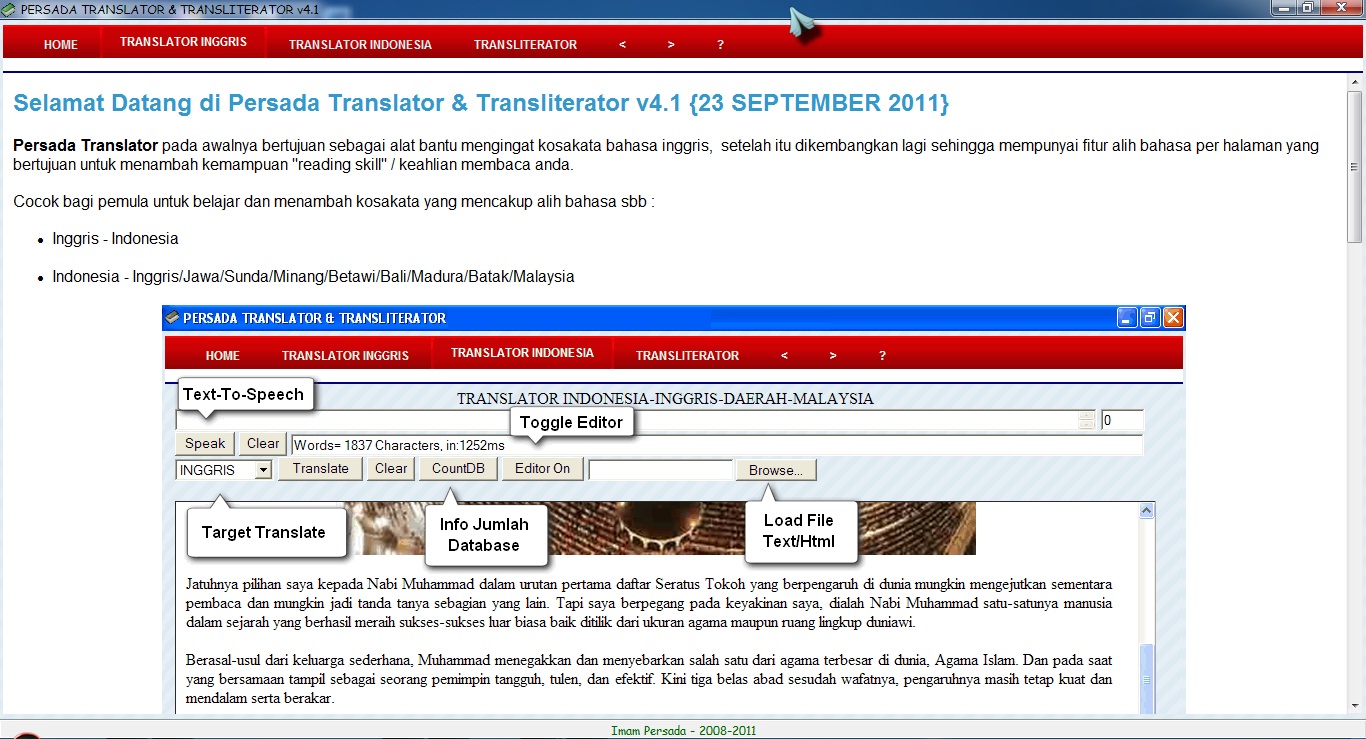This screenshot has width=1366, height=739.
Task: Go forward with the ">" arrow in top navigation
Action: 671,45
